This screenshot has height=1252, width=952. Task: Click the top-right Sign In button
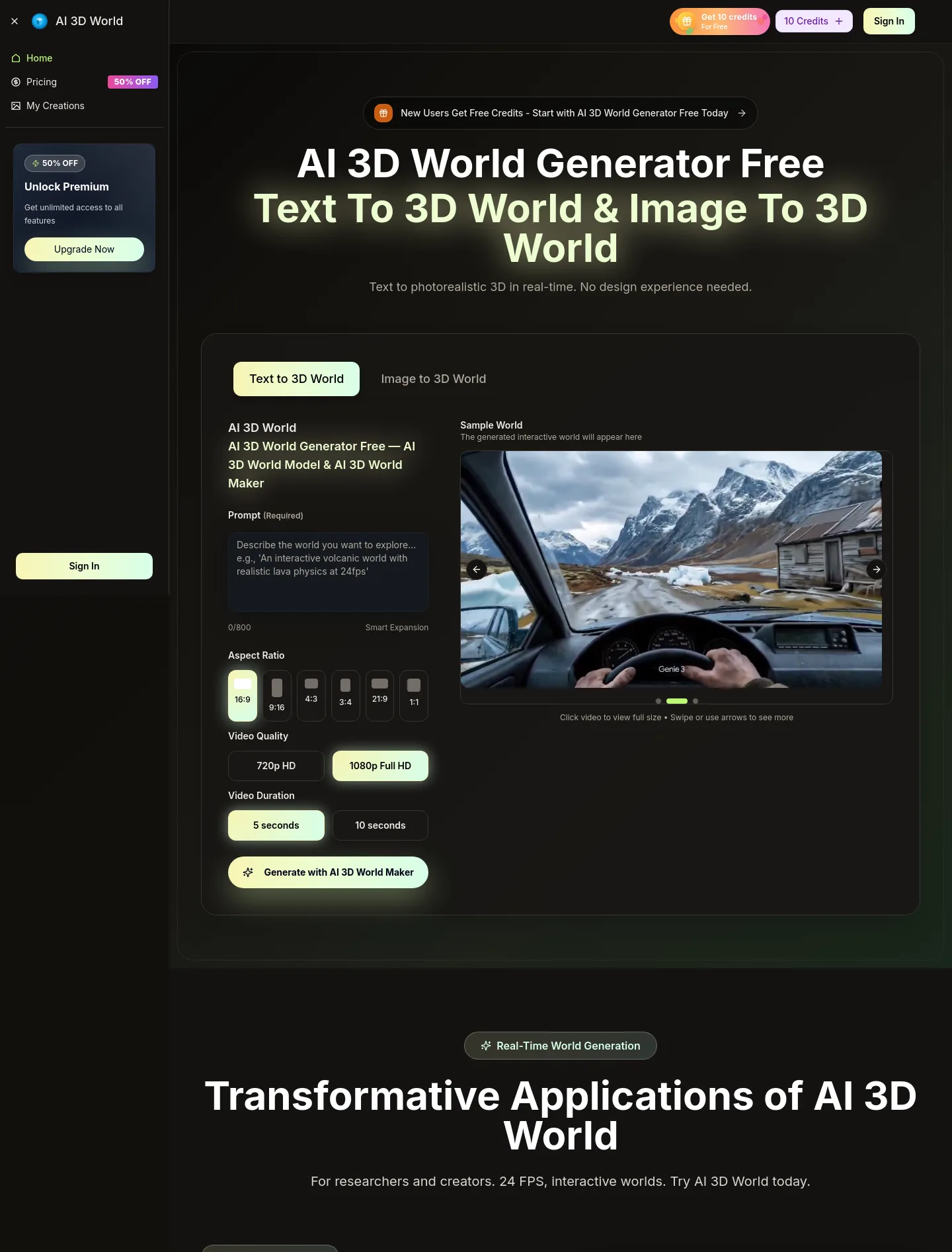(889, 21)
